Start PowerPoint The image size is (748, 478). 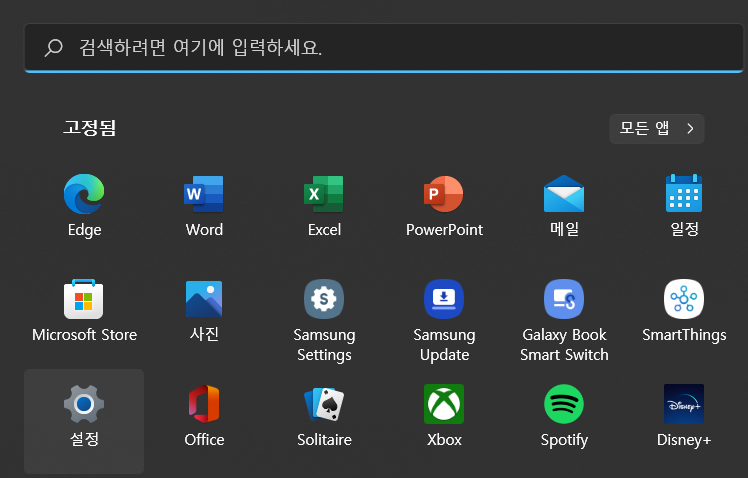click(444, 206)
